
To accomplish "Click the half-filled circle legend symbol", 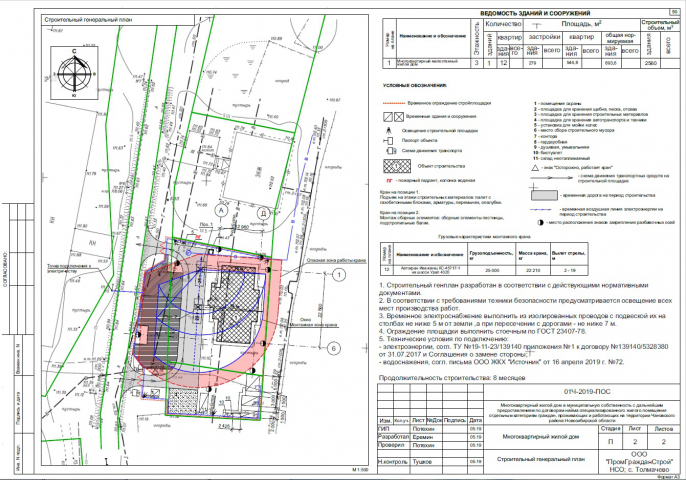I will 541,222.
